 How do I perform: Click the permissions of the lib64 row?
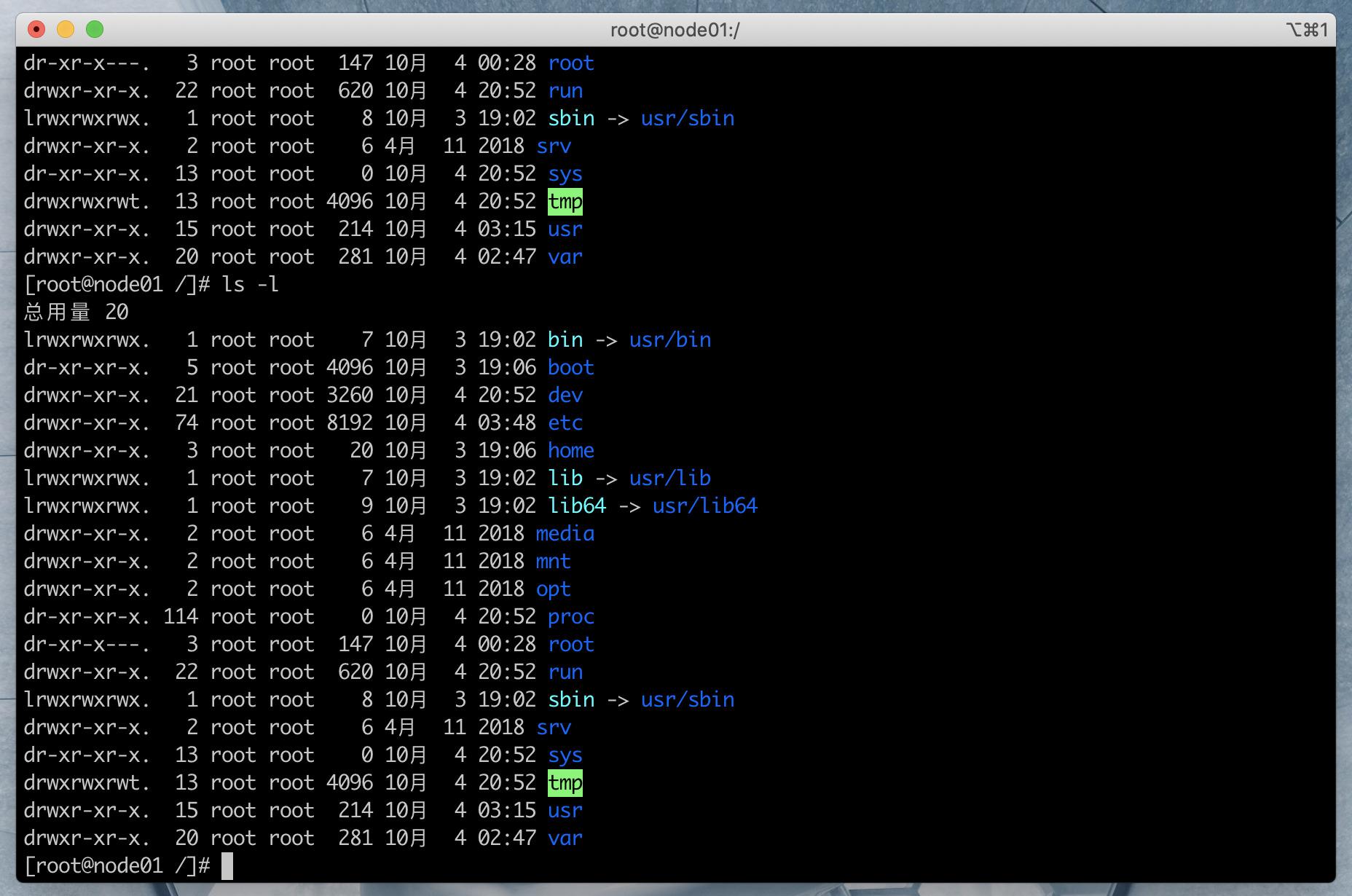[x=87, y=506]
